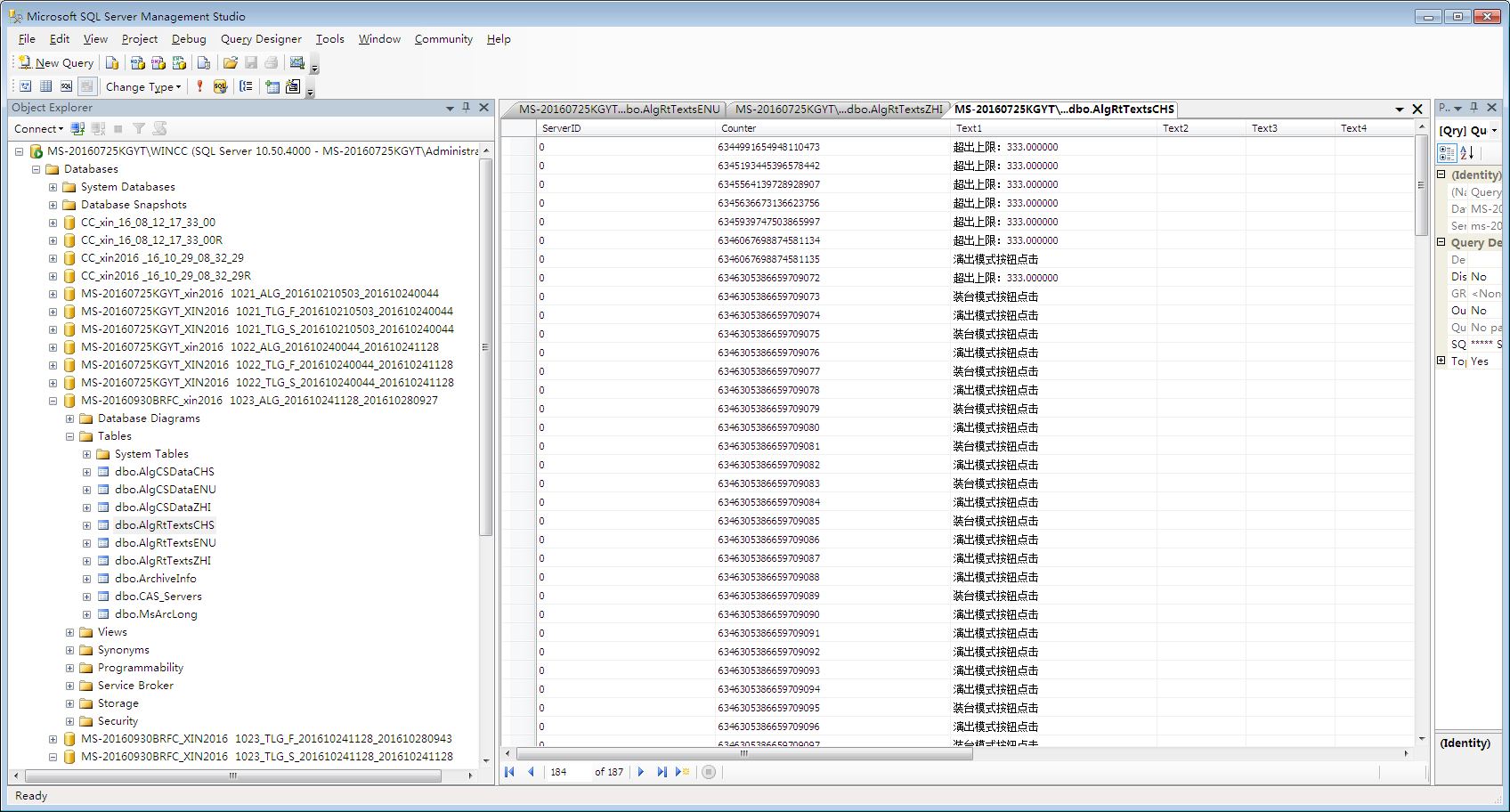Open the Query Designer menu
1510x812 pixels.
point(260,39)
